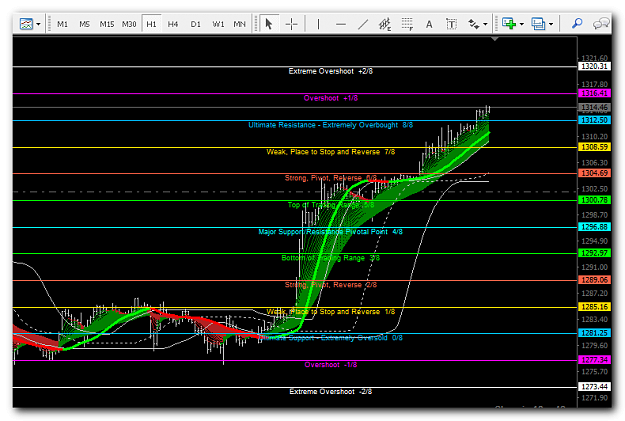Viewport: 625px width, 421px height.
Task: Select the Overshoot -1/8 label
Action: (330, 365)
